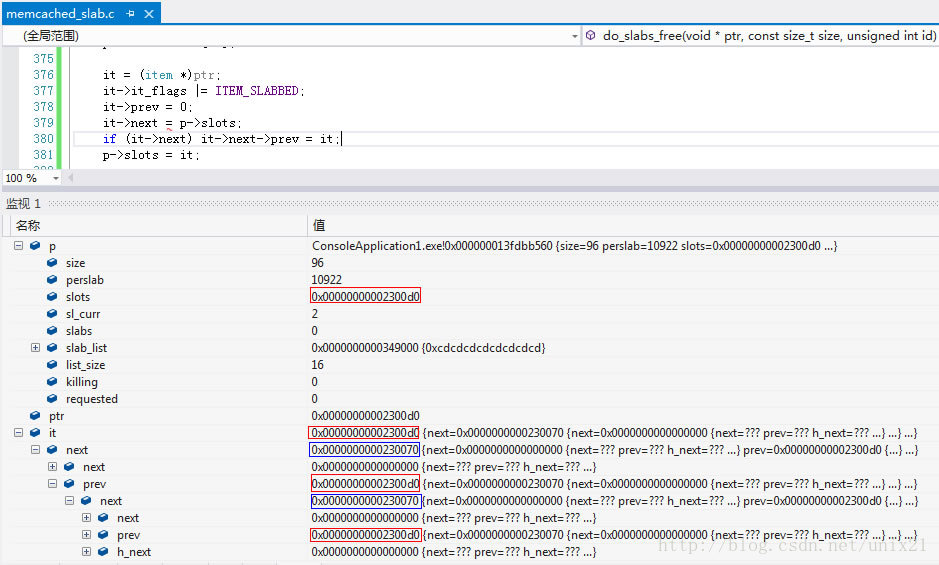Open the 100 % zoom dropdown
Viewport: 939px width, 565px height.
point(56,178)
